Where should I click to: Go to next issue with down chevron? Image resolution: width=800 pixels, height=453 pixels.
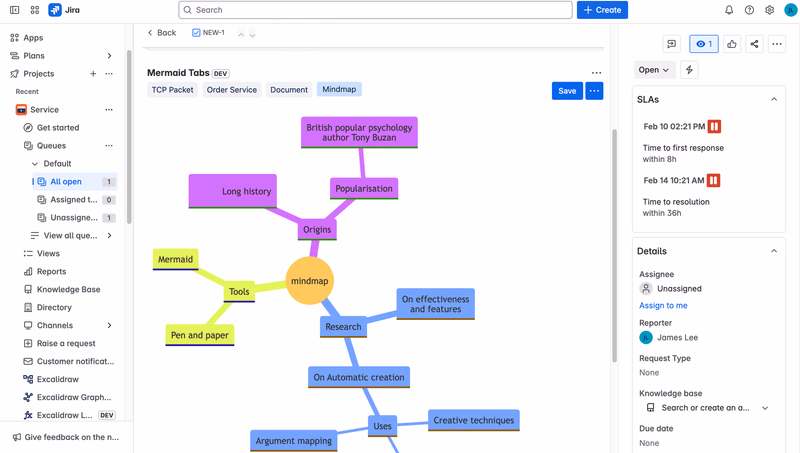[x=253, y=34]
